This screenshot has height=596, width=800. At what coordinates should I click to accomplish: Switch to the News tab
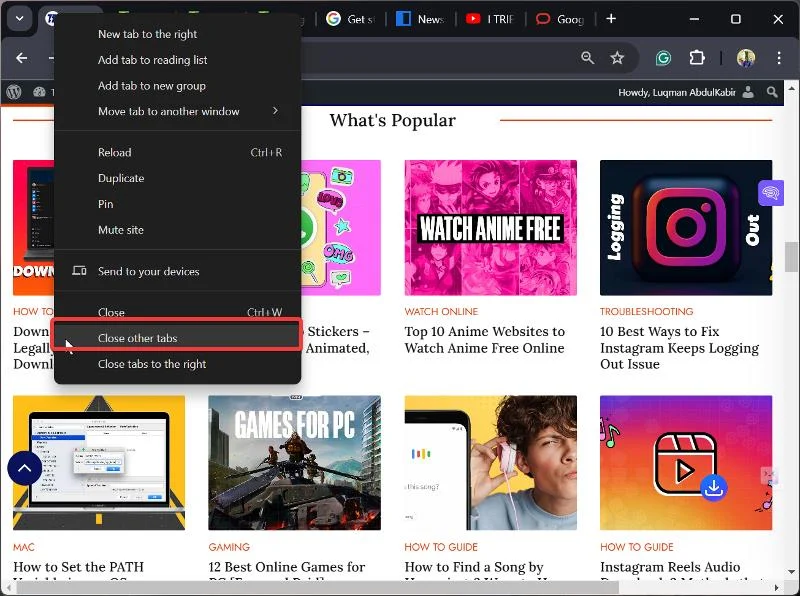(x=420, y=19)
